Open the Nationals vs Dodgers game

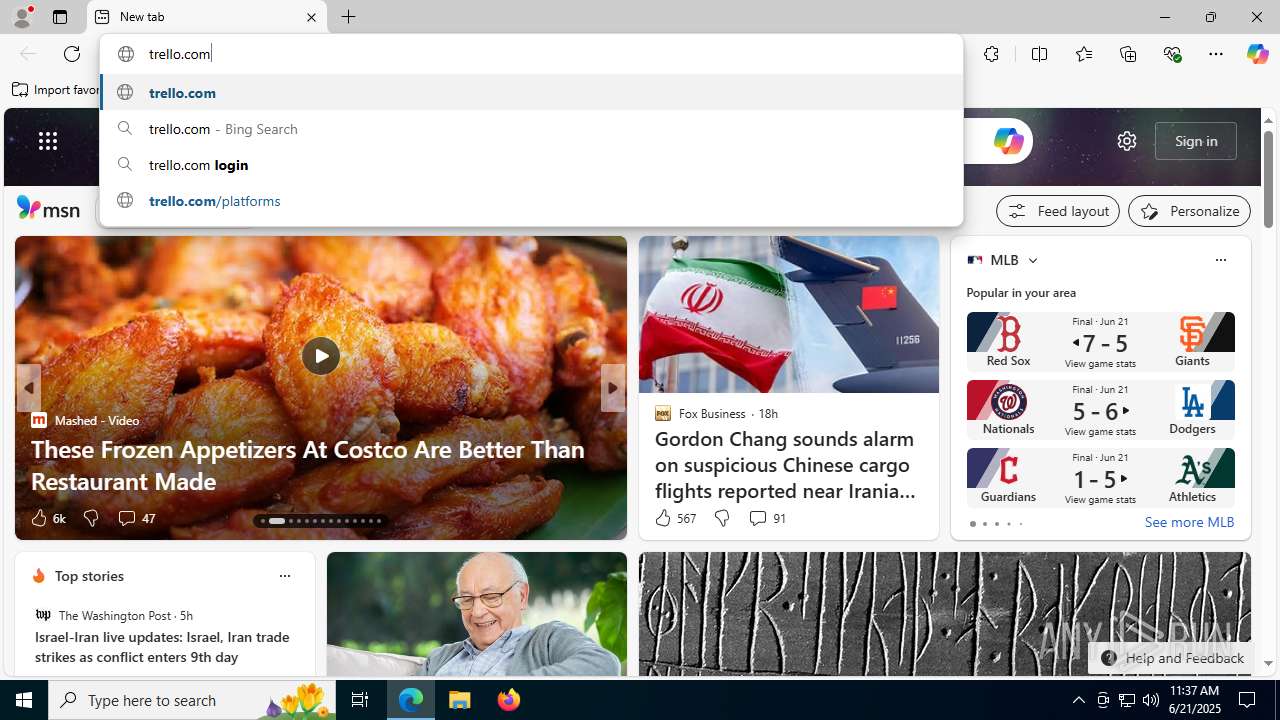click(1100, 409)
